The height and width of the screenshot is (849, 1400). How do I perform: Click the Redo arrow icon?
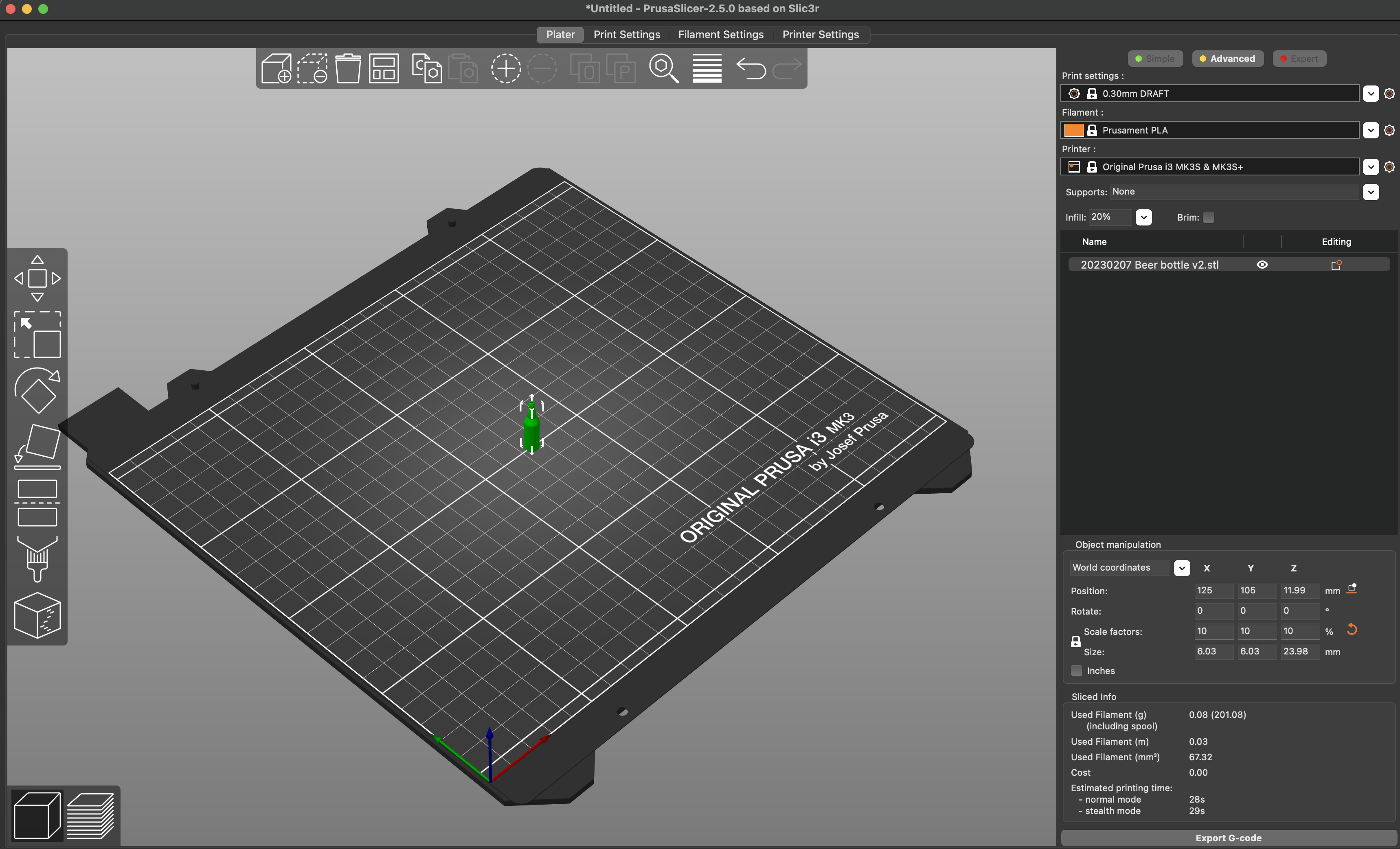787,69
